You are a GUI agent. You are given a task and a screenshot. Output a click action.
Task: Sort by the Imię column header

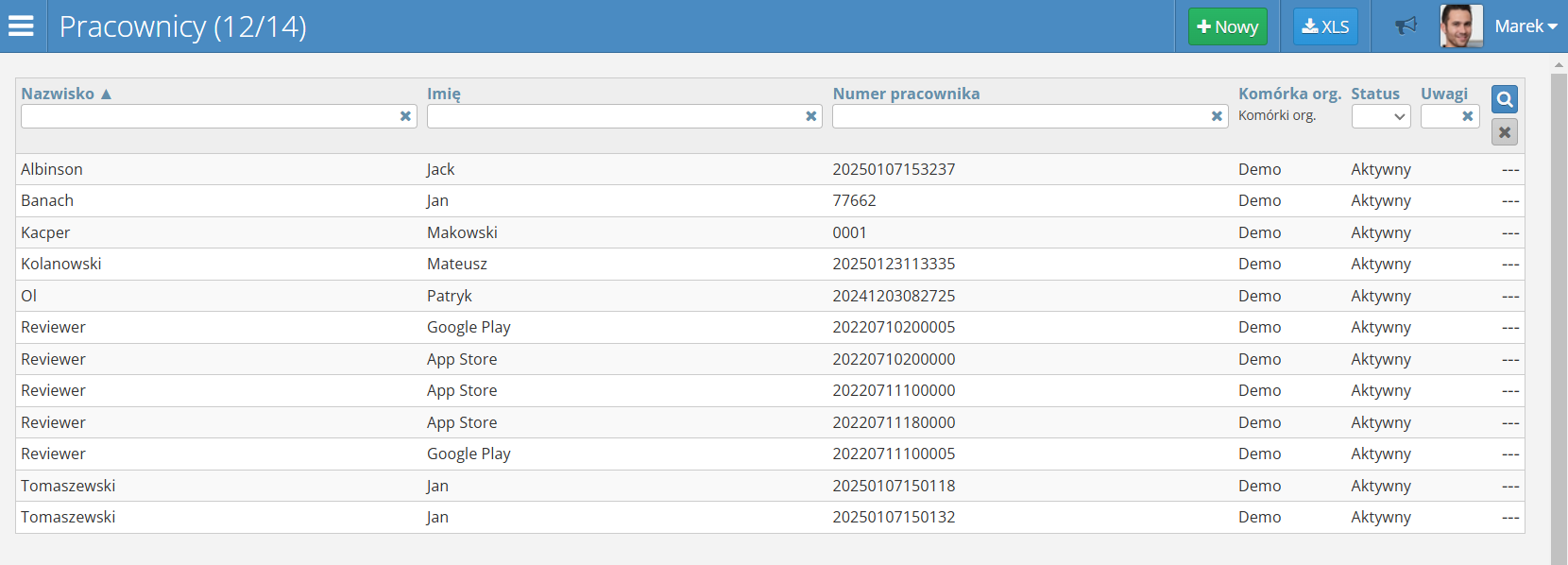(443, 94)
